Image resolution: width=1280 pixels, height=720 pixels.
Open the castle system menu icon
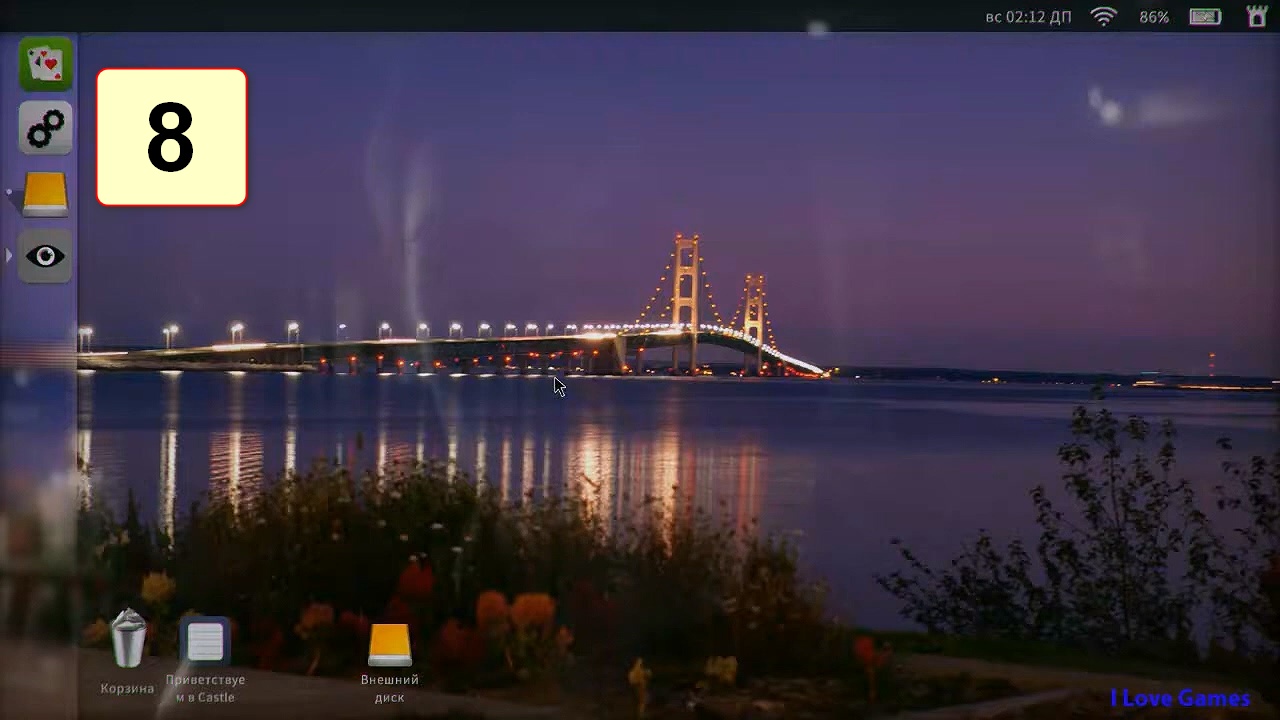[x=1257, y=16]
